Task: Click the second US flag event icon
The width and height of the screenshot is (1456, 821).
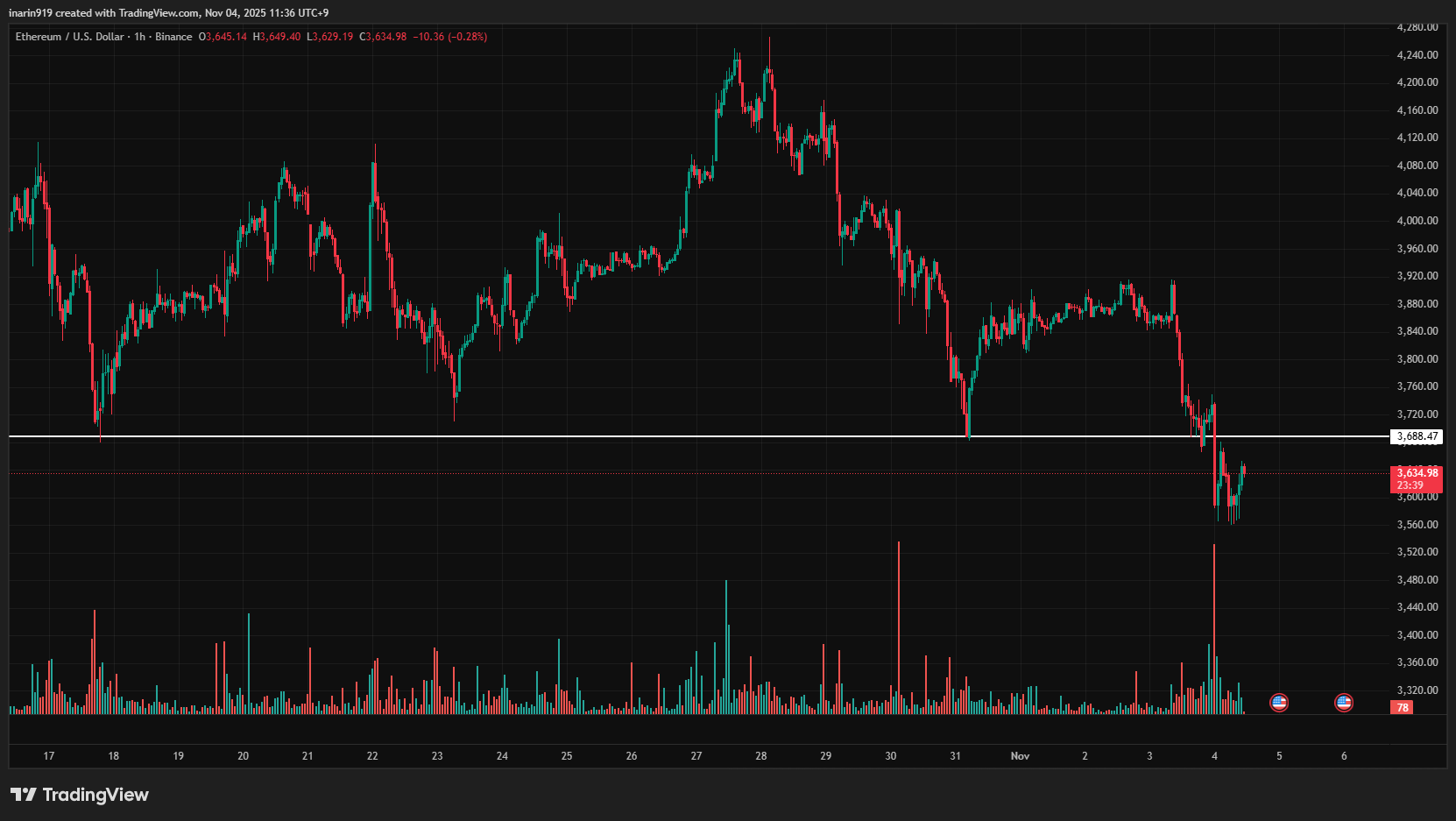Action: [x=1343, y=702]
